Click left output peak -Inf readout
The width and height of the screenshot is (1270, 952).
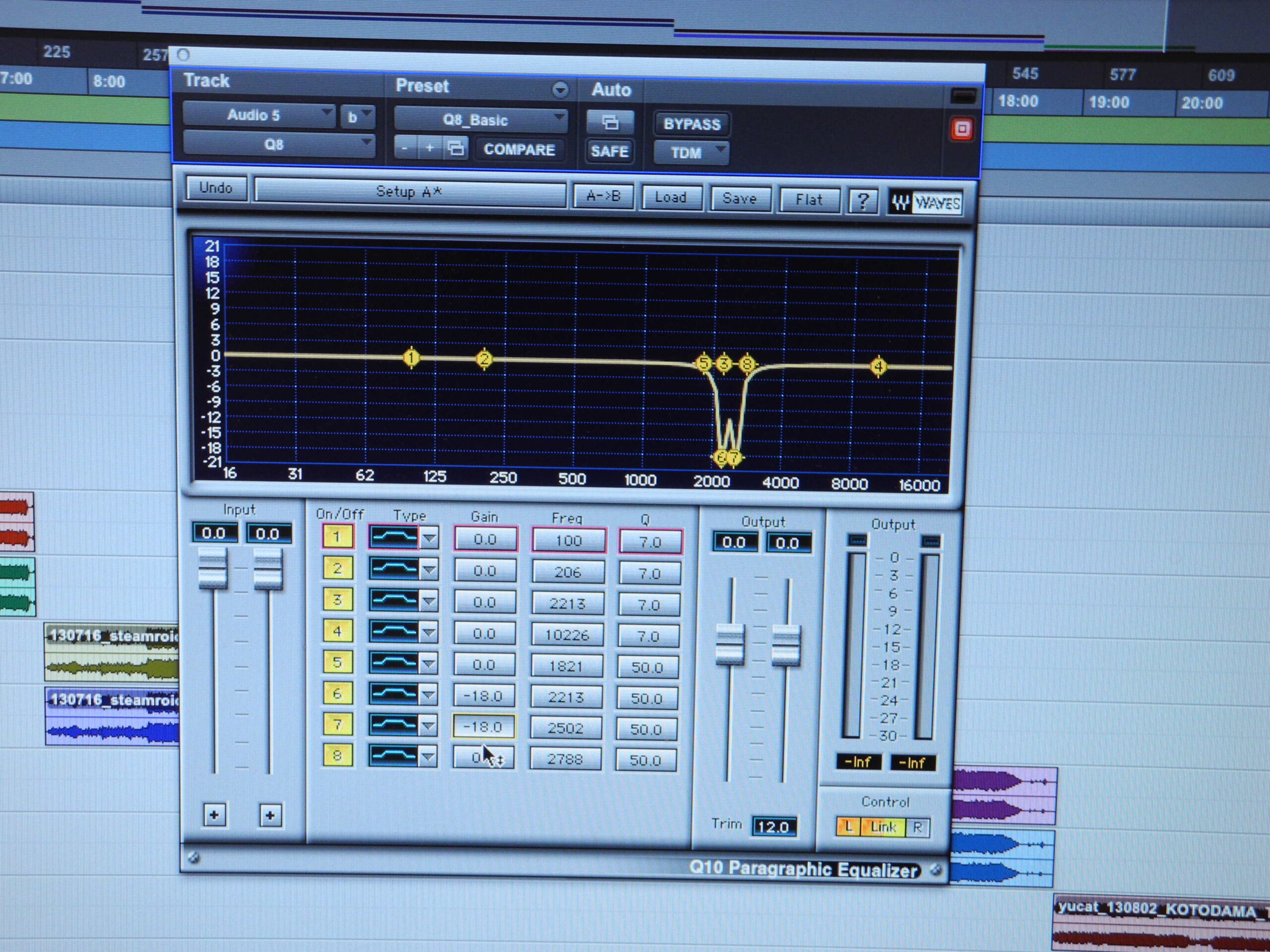858,762
